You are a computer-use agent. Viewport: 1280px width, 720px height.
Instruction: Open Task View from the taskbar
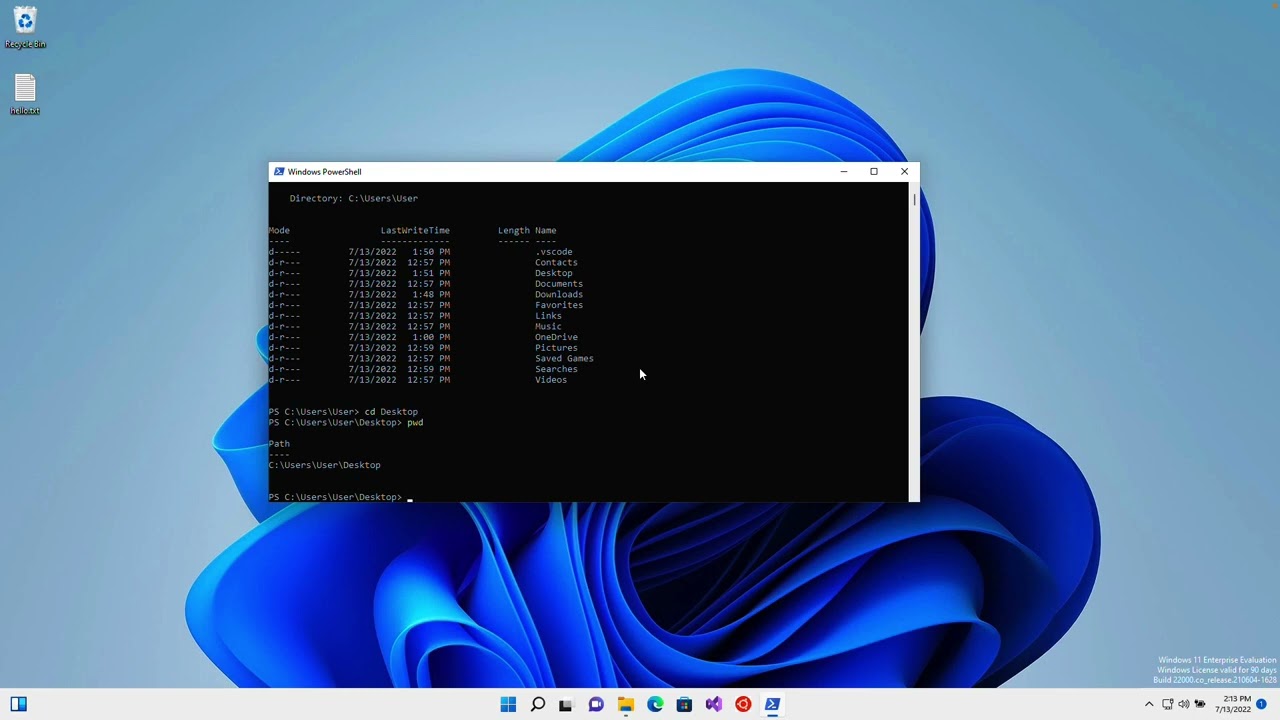tap(566, 704)
